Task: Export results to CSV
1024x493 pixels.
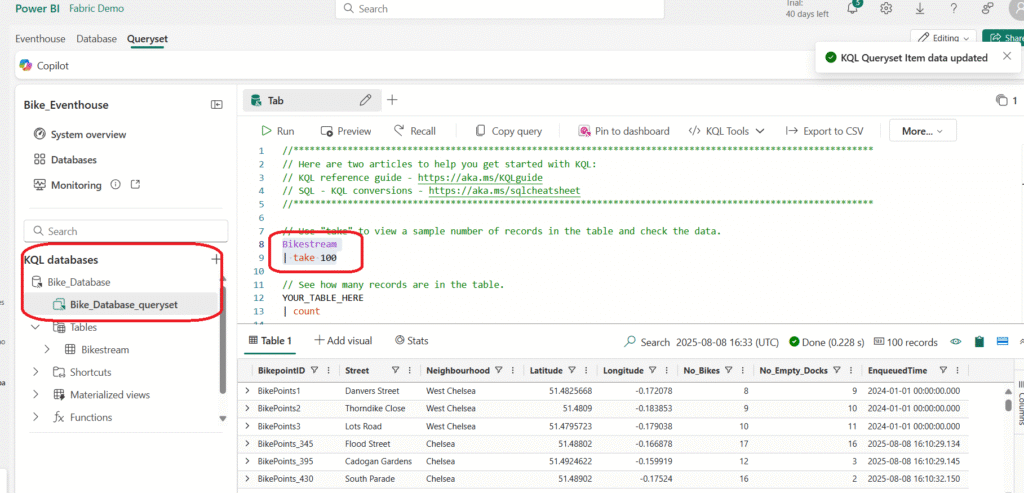Action: pyautogui.click(x=825, y=131)
